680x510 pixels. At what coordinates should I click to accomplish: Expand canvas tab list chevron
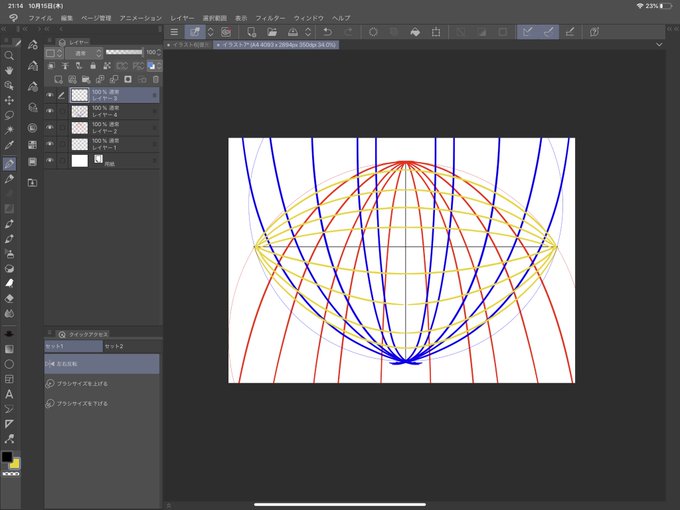pyautogui.click(x=659, y=45)
